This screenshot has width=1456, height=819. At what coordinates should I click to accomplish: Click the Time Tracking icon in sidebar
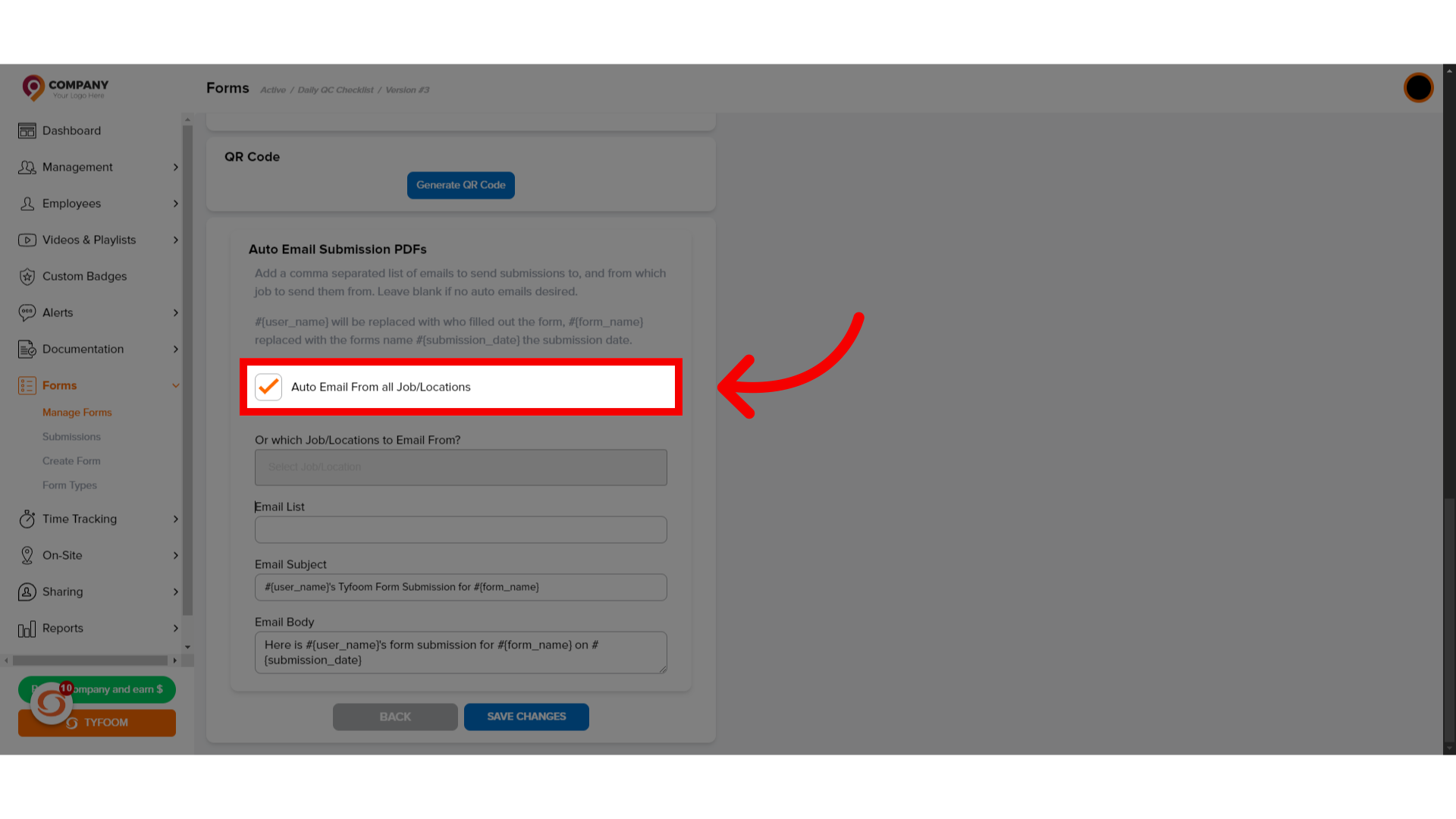(x=27, y=518)
